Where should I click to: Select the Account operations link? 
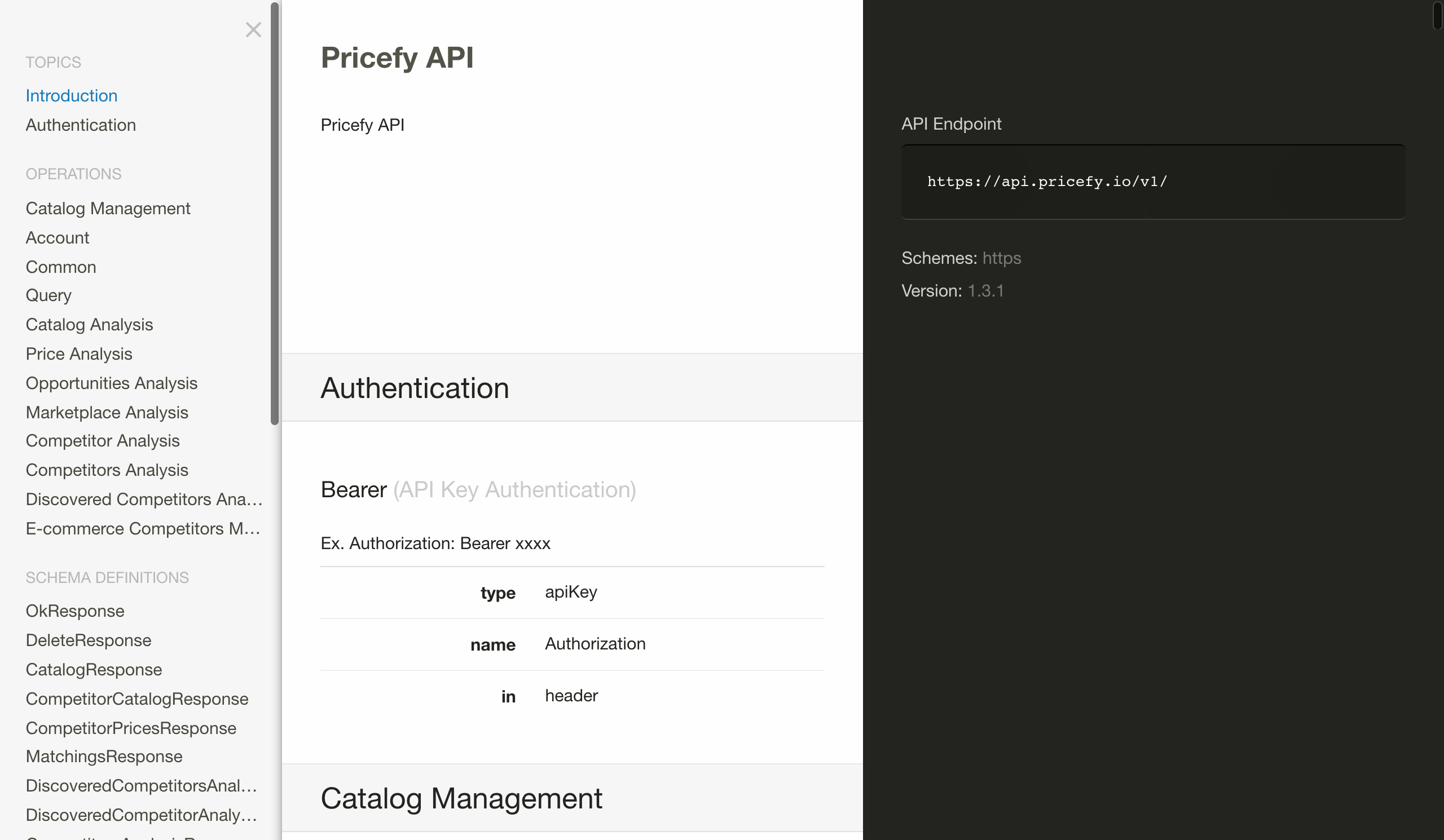[58, 238]
